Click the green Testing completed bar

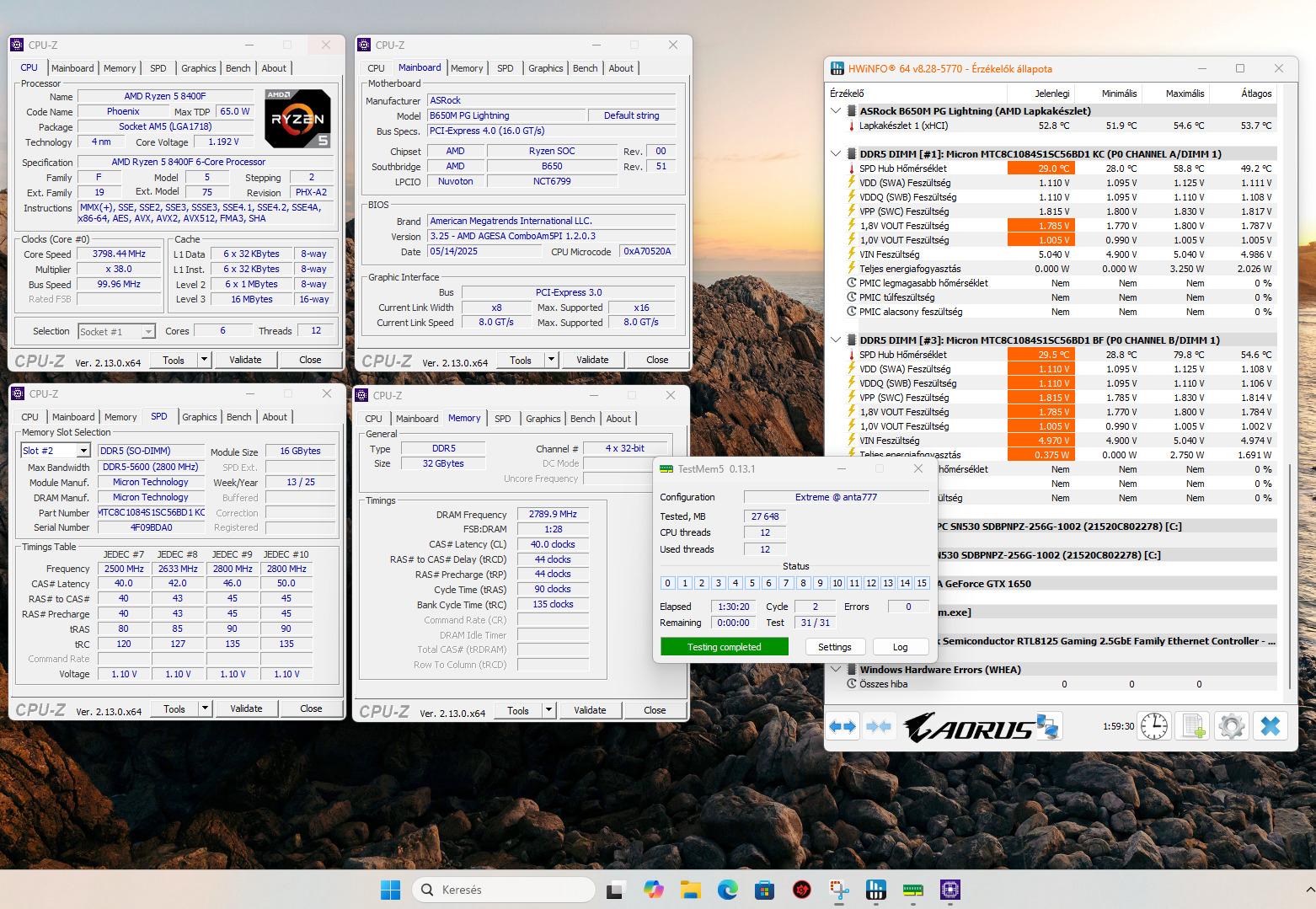coord(725,647)
